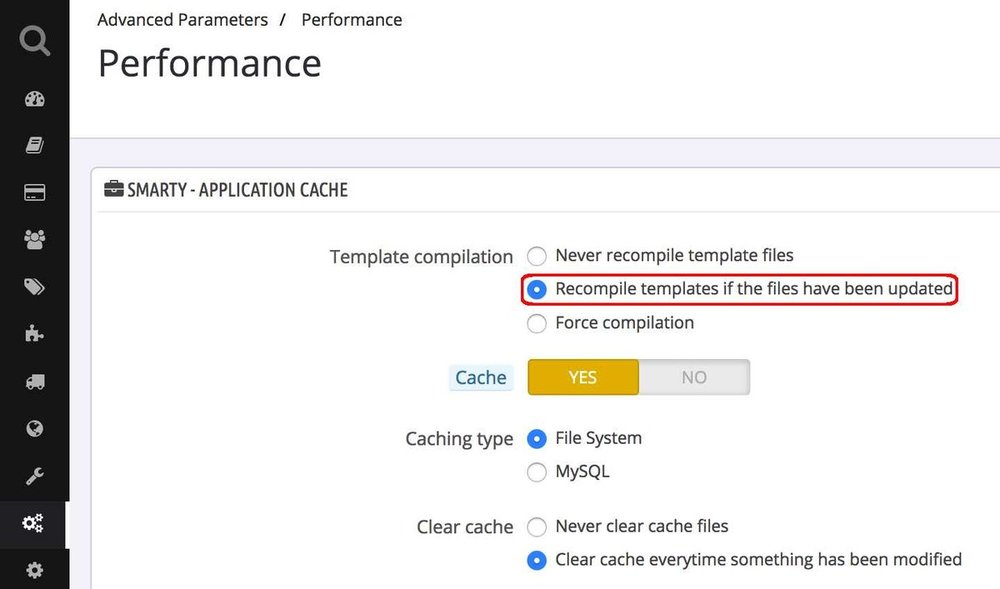Open the Dashboard gauge icon
This screenshot has height=589, width=1000.
[35, 100]
